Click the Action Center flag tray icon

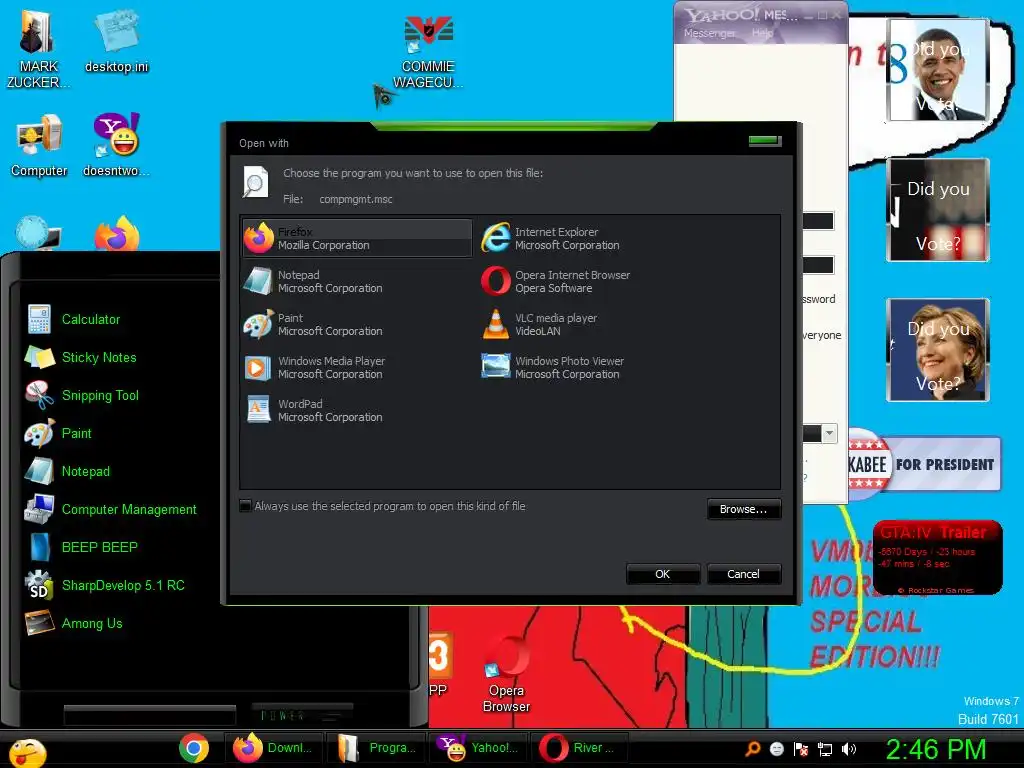(801, 749)
